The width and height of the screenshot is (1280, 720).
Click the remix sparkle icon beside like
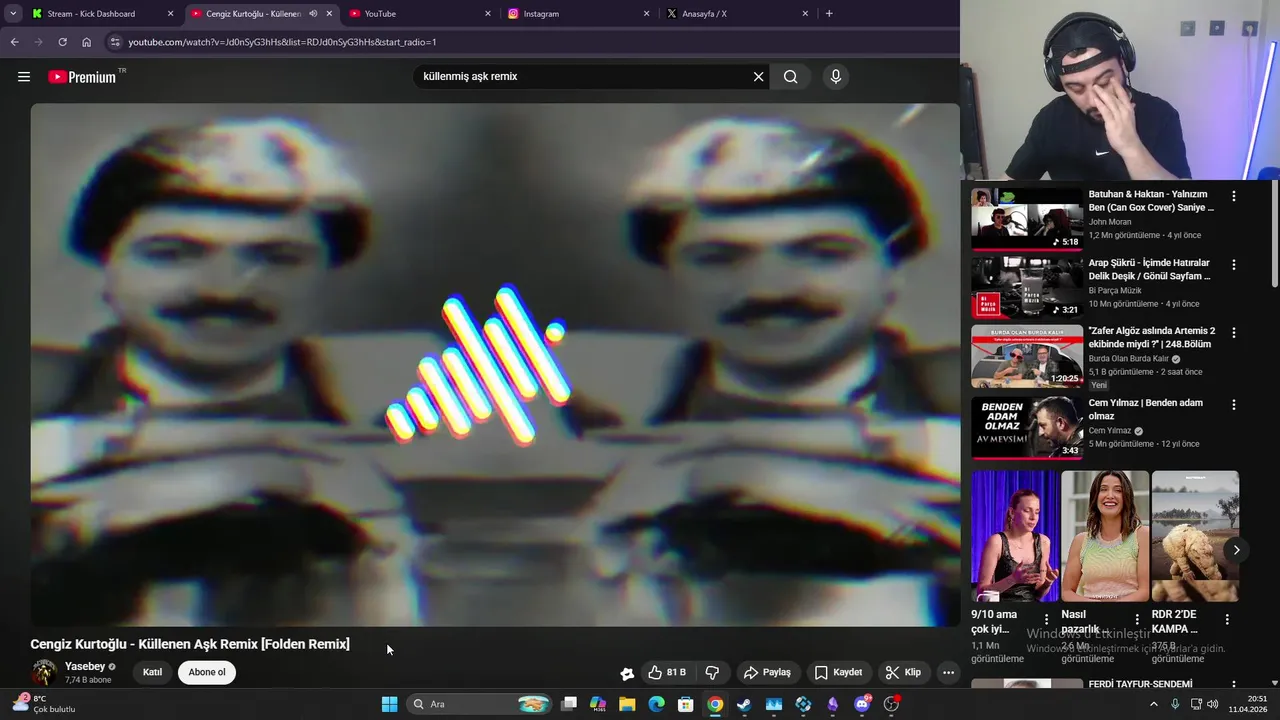[x=627, y=673]
